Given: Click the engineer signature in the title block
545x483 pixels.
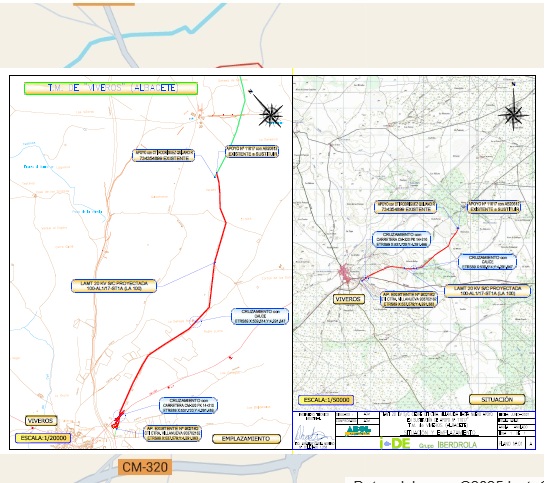Looking at the screenshot, I should coord(314,434).
